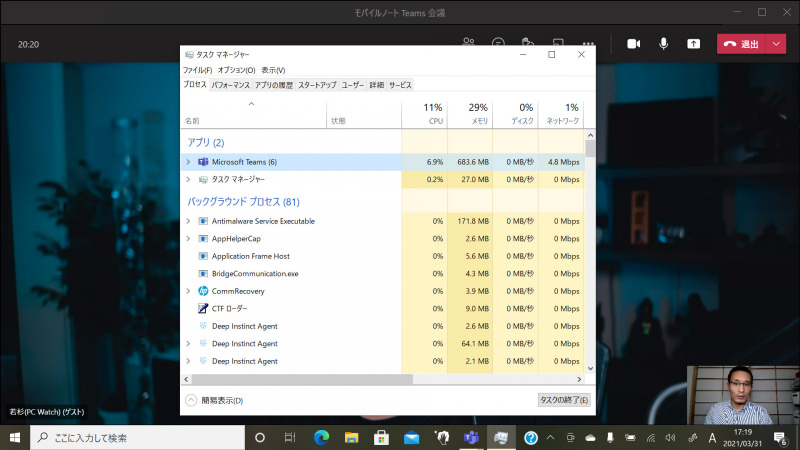
Task: Select the プロセス tab
Action: coord(195,85)
